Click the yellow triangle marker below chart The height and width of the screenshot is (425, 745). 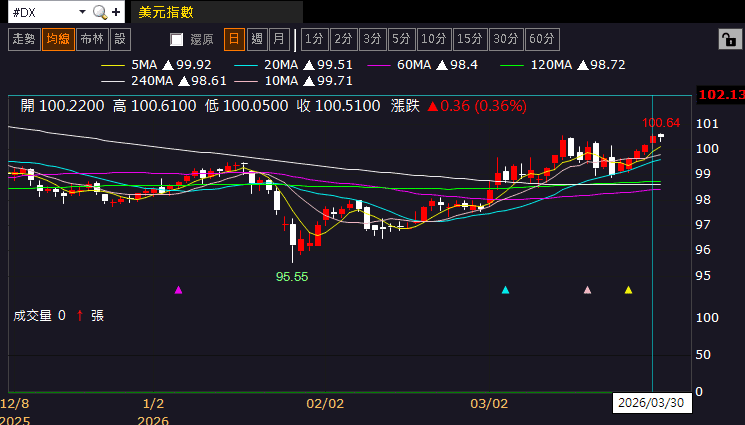coord(629,290)
